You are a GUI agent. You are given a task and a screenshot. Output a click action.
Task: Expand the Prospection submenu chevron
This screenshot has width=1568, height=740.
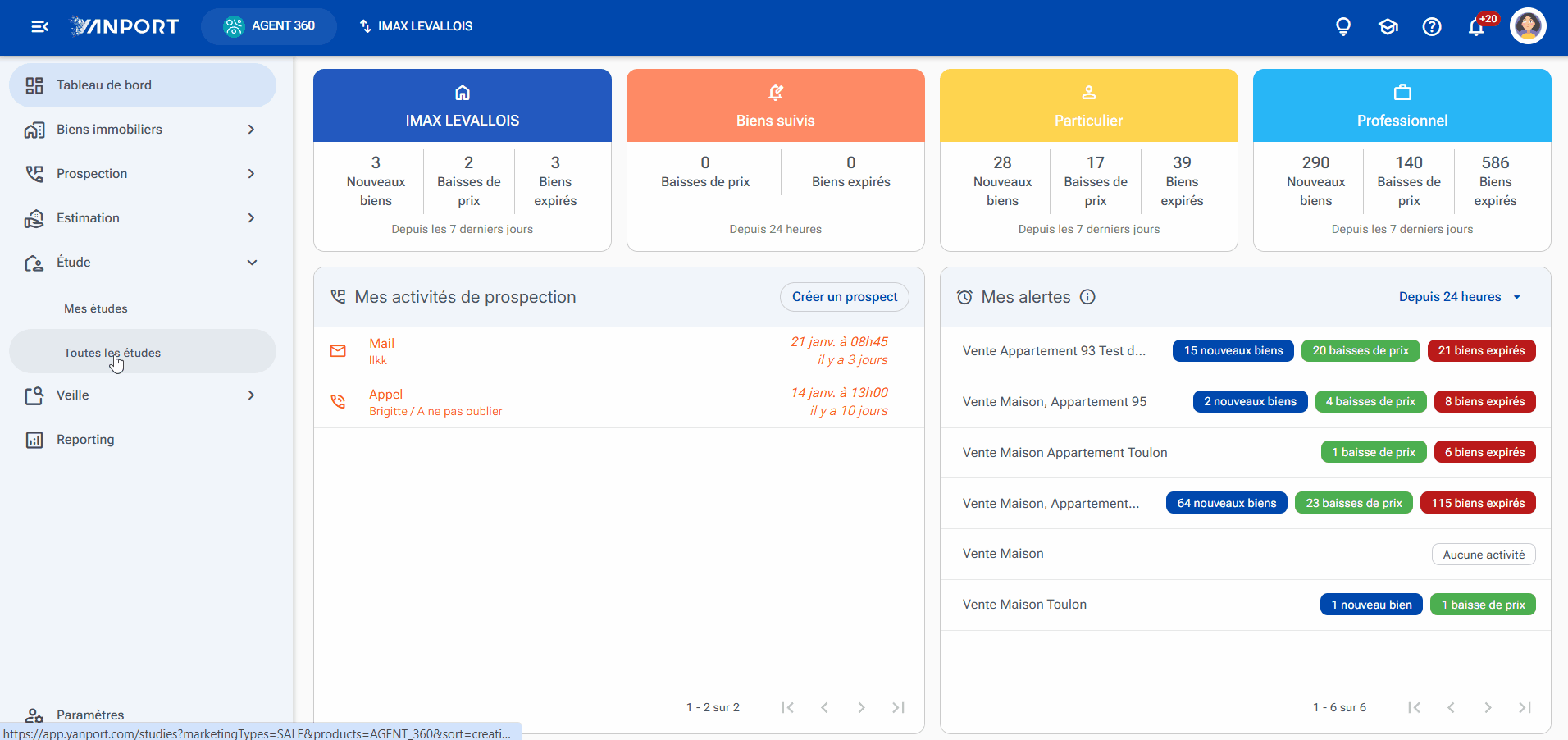[x=251, y=174]
